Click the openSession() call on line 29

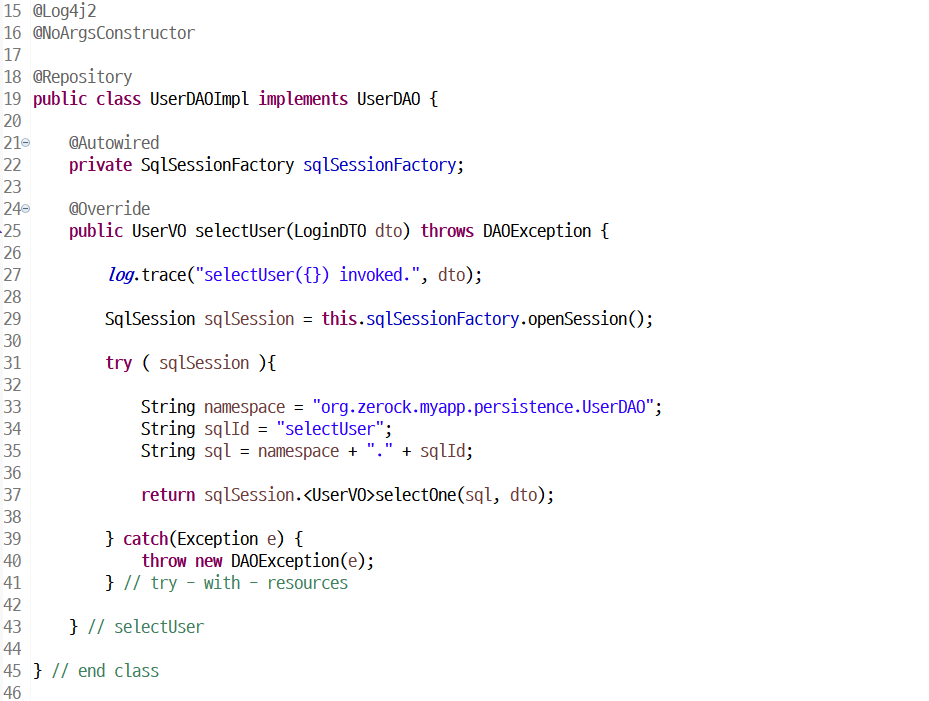point(585,319)
